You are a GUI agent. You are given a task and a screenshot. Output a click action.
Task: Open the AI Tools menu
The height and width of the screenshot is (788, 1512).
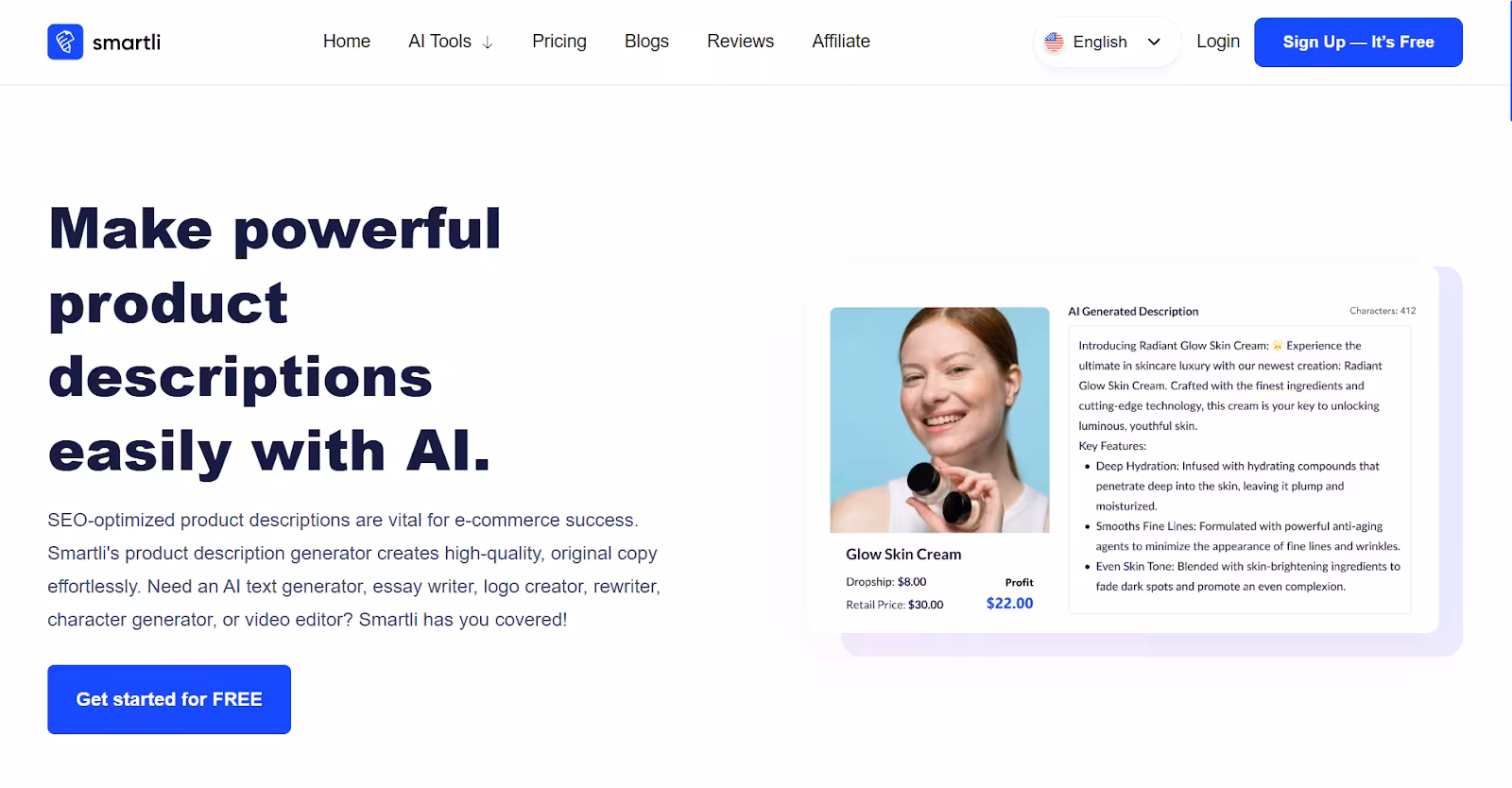[x=451, y=42]
